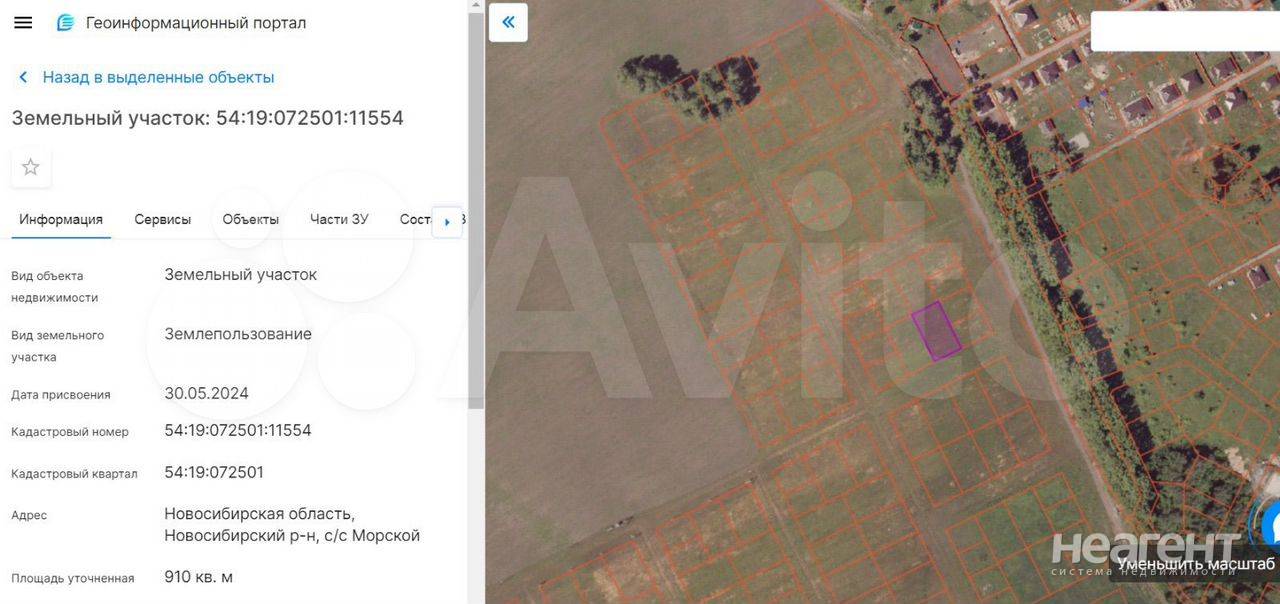
Task: Click the map search input field
Action: click(1185, 31)
